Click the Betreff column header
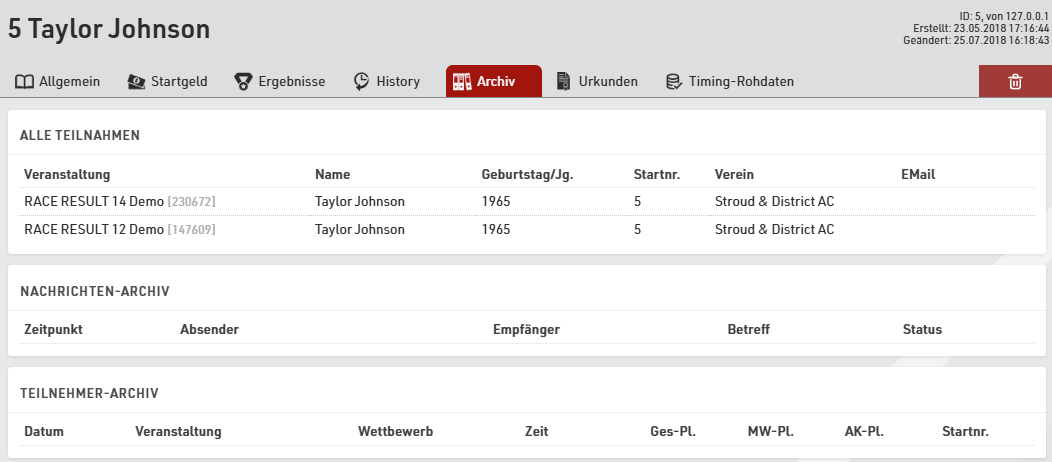Viewport: 1052px width, 462px height. pos(748,330)
